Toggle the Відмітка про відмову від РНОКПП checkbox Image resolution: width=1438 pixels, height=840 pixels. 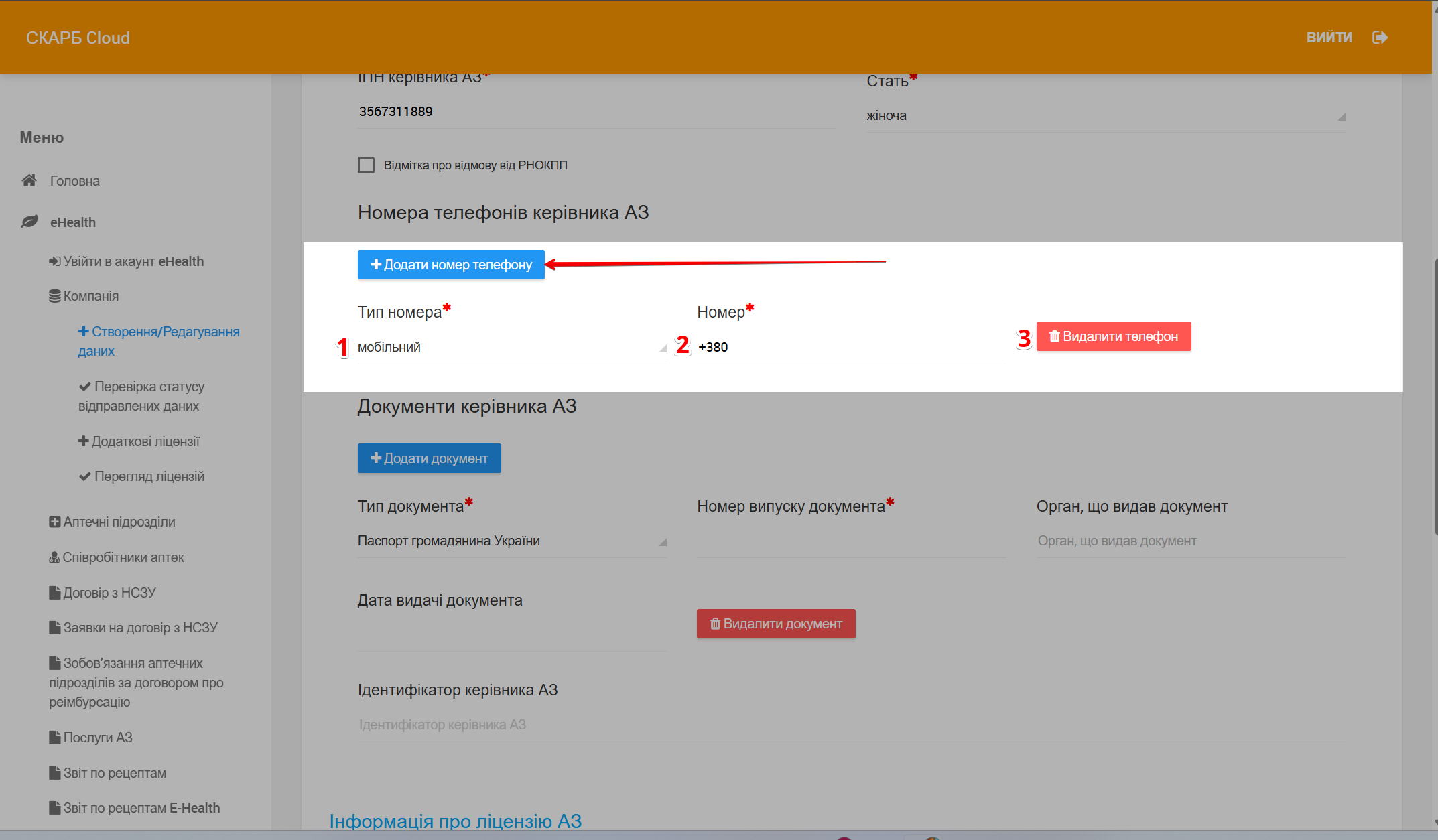[366, 165]
